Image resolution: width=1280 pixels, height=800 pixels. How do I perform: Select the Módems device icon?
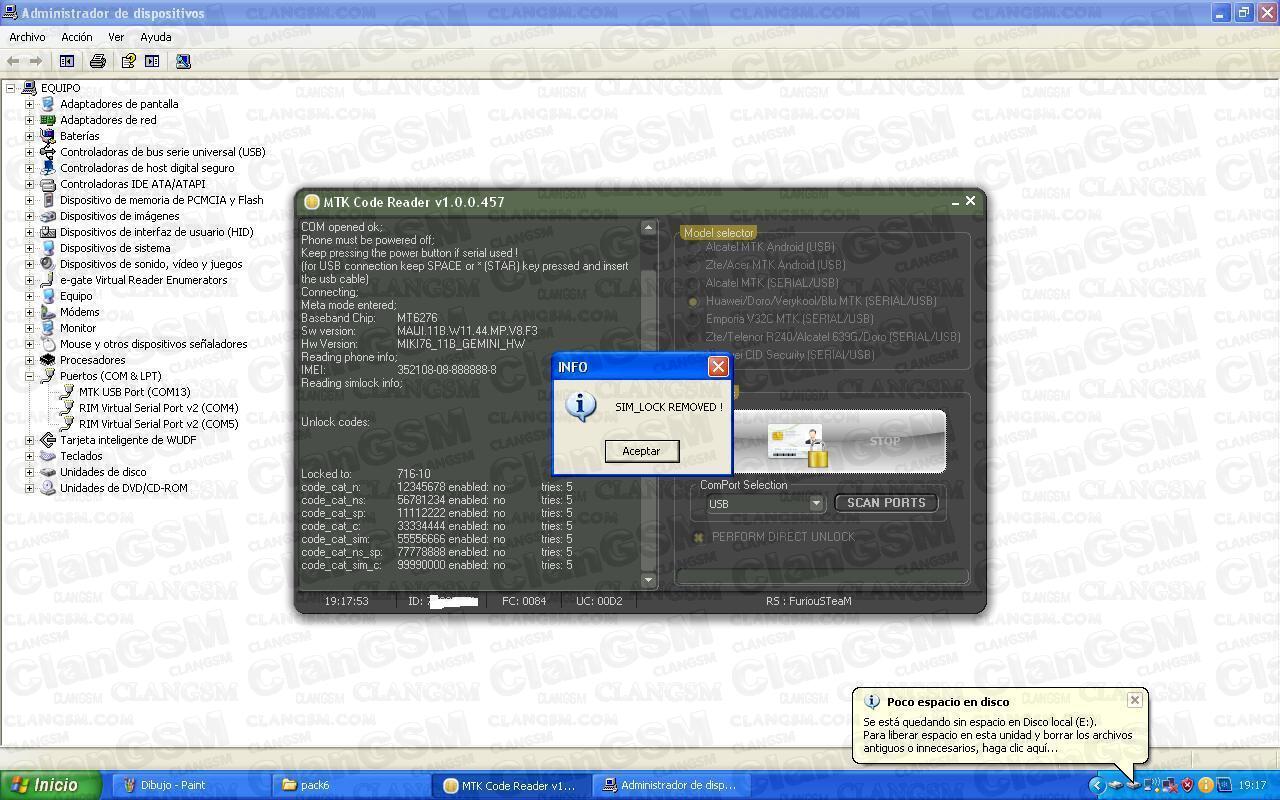(47, 312)
